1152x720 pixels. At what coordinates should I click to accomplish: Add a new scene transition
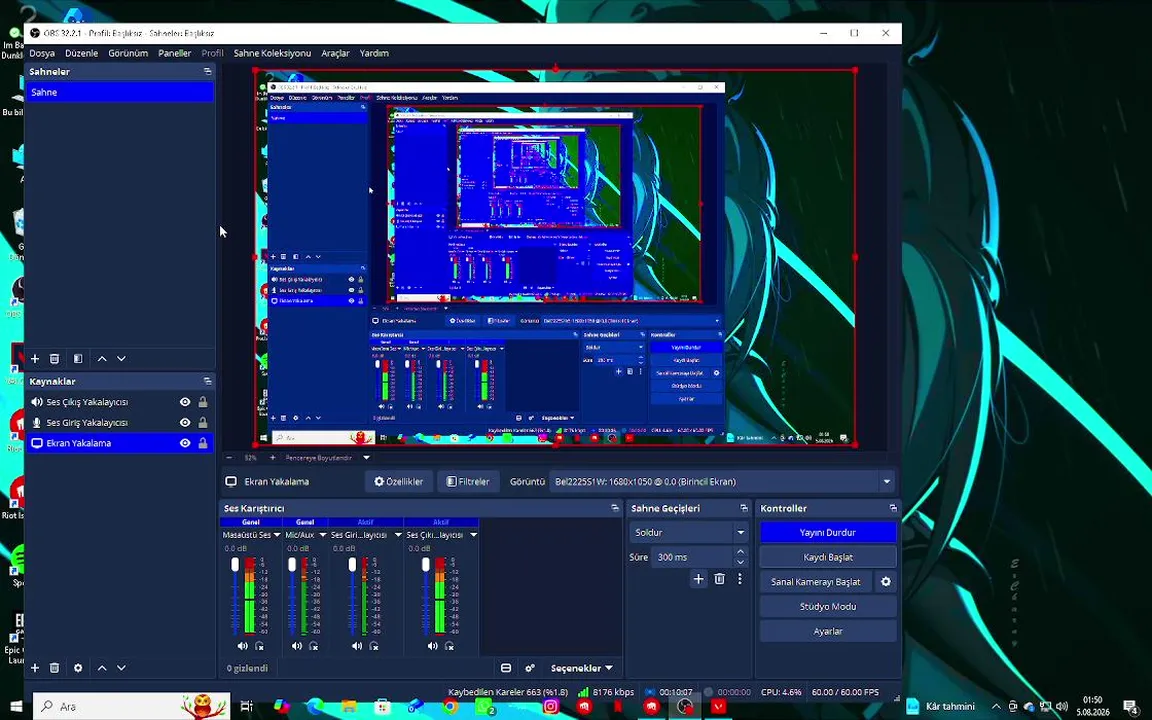[x=698, y=579]
